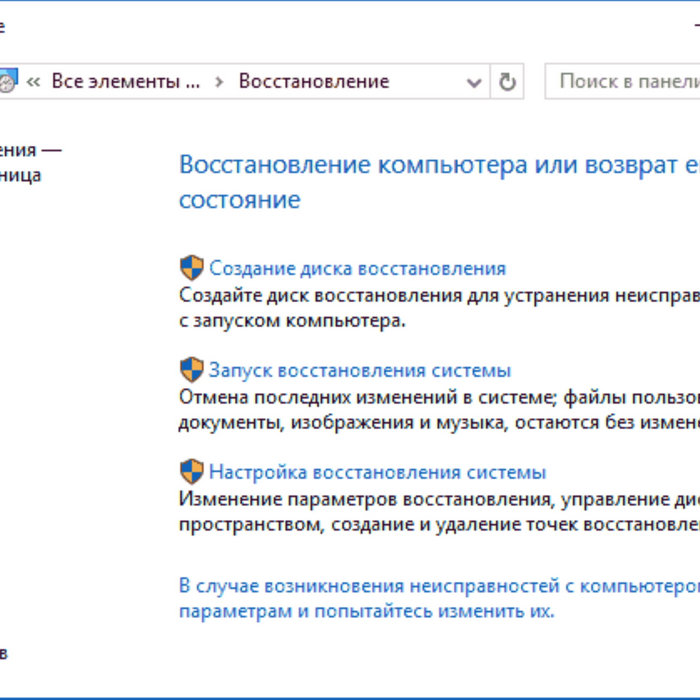Open the double-chevron breadcrumb menu
Viewport: 700px width, 700px height.
(x=33, y=82)
